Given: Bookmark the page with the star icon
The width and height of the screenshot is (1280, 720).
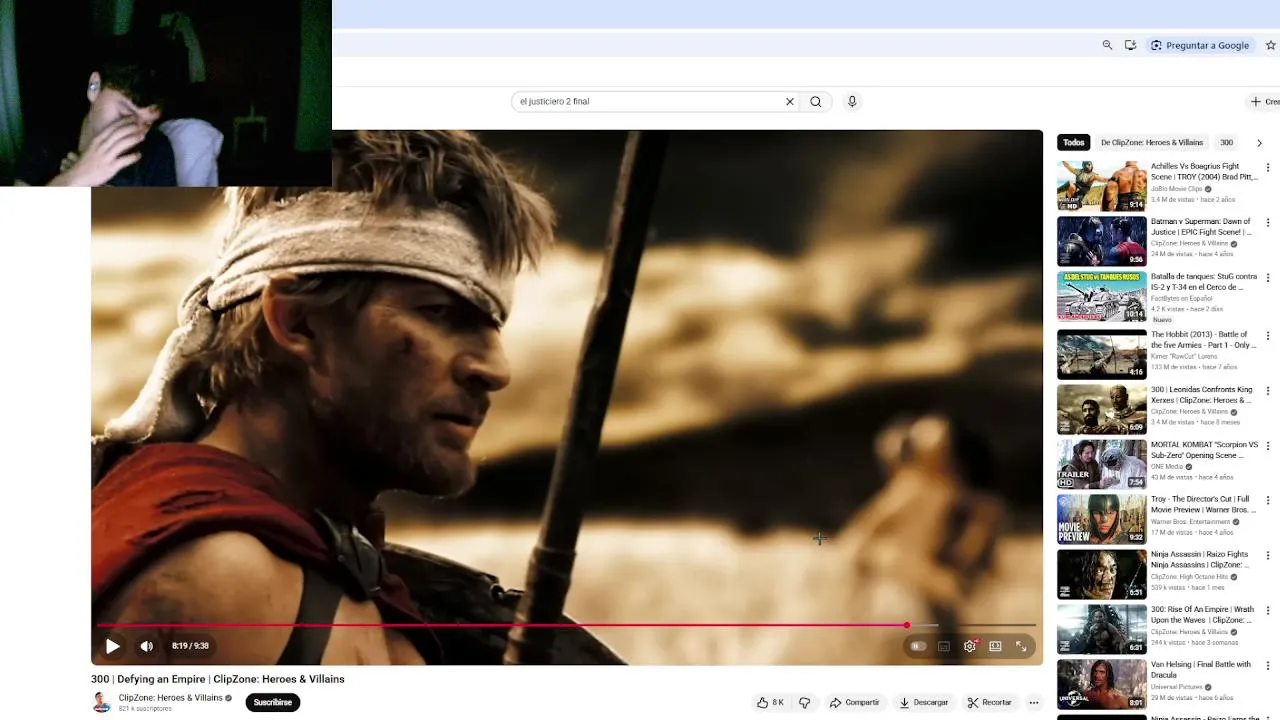Looking at the screenshot, I should pyautogui.click(x=1271, y=45).
